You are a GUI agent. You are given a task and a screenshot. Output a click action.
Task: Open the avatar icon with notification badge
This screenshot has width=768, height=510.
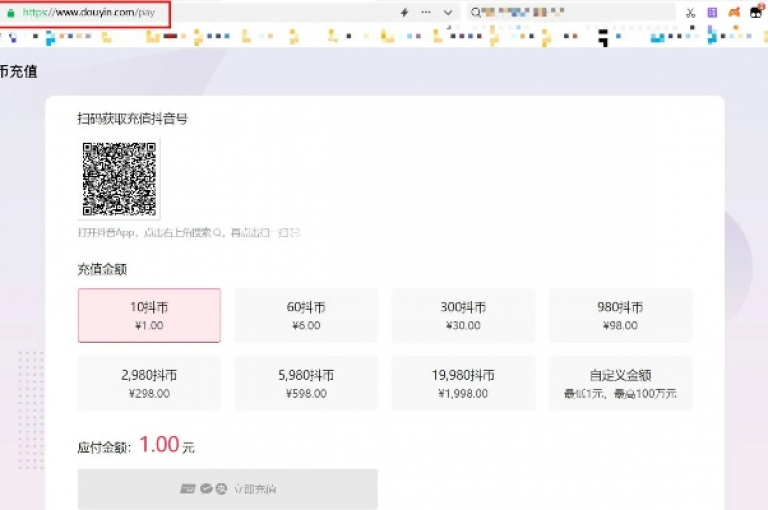click(x=756, y=11)
